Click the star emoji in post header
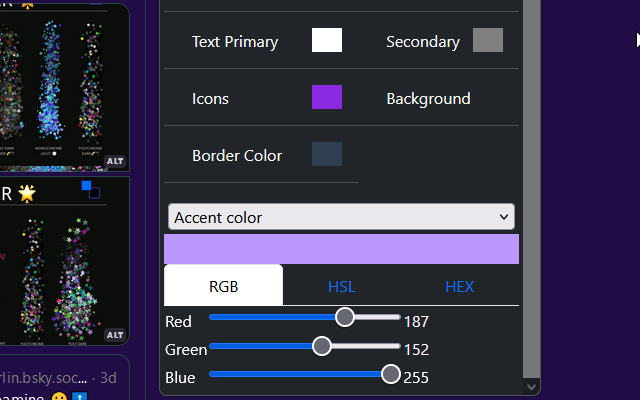The width and height of the screenshot is (640, 400). (x=27, y=193)
